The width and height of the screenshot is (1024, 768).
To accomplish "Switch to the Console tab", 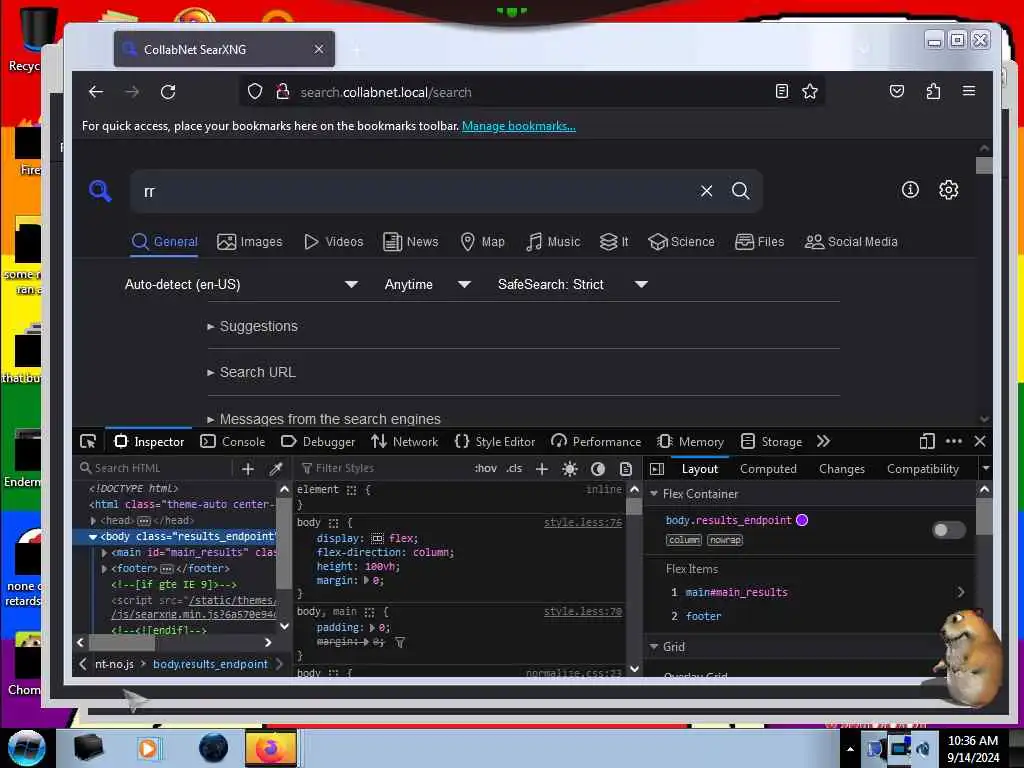I will coord(232,441).
